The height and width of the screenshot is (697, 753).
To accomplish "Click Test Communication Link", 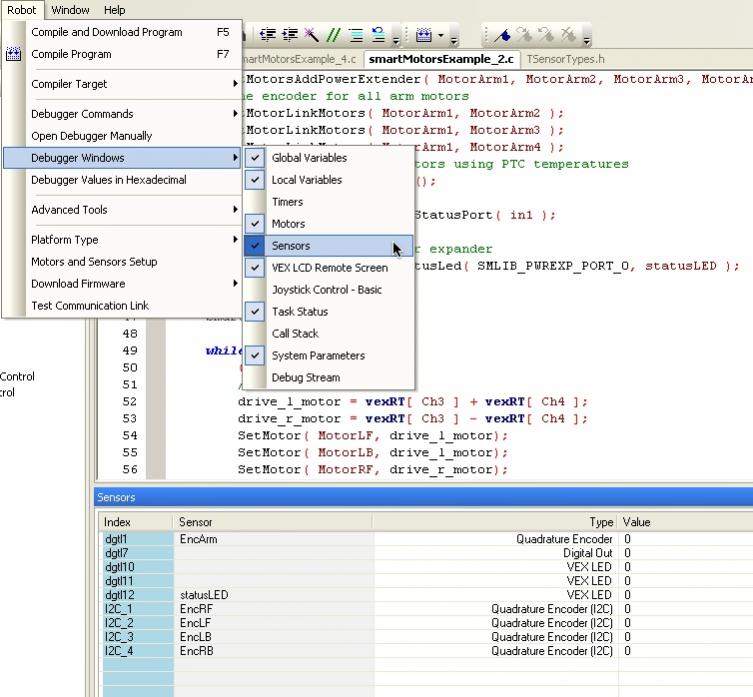I will coord(90,306).
